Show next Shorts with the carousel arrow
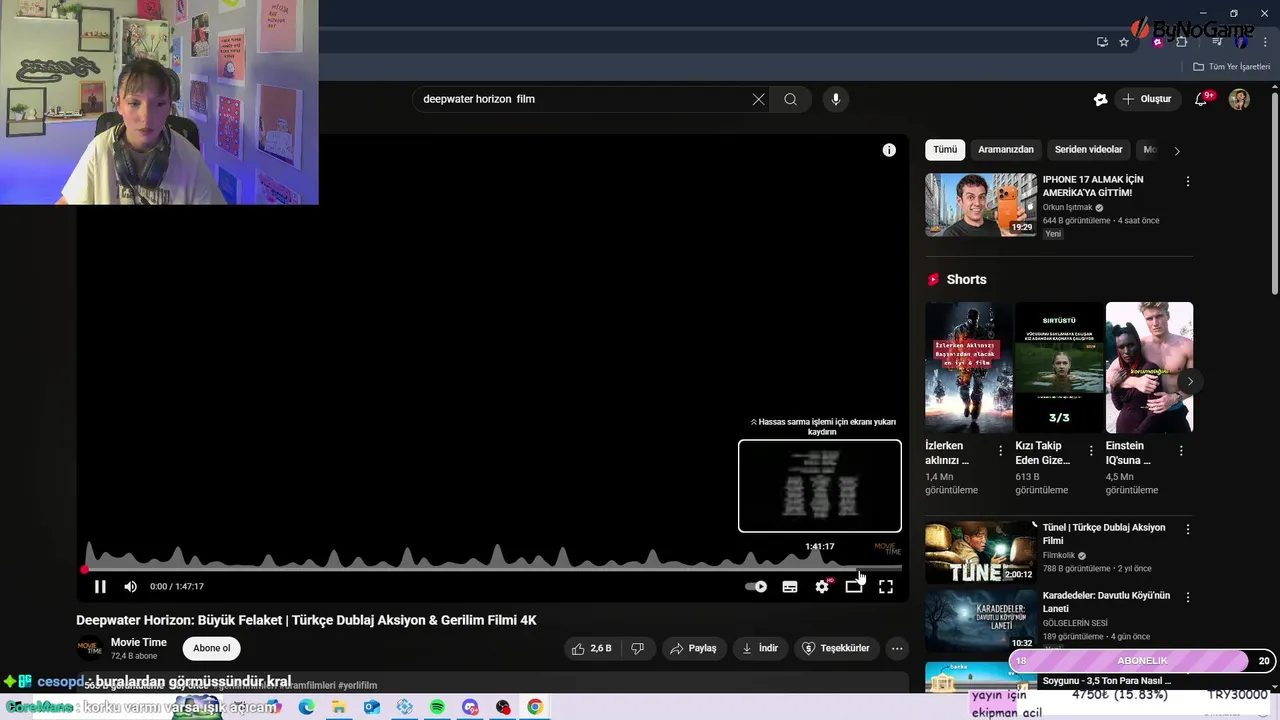The width and height of the screenshot is (1280, 720). coord(1190,381)
